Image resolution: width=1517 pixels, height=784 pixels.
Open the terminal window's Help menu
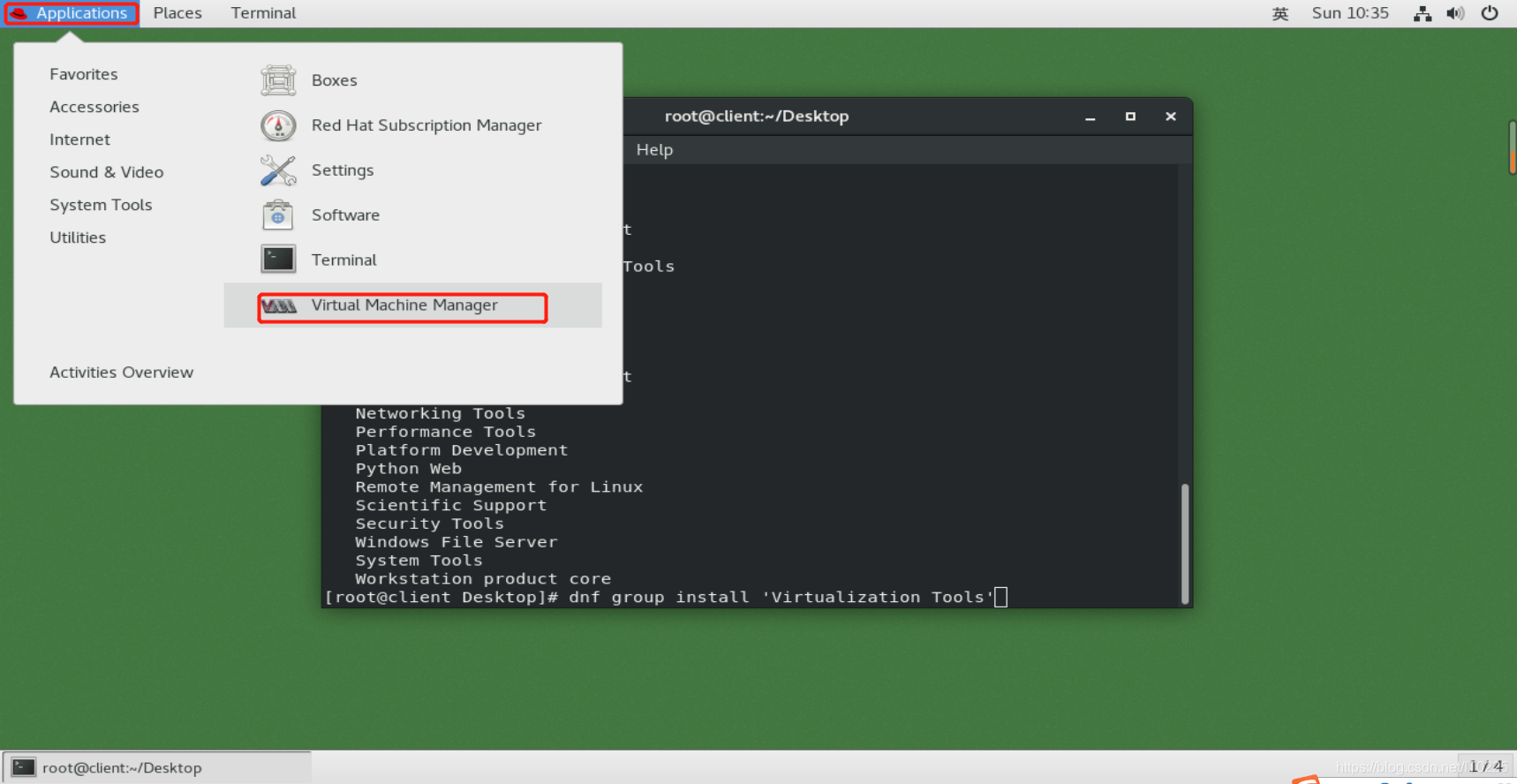(x=654, y=150)
